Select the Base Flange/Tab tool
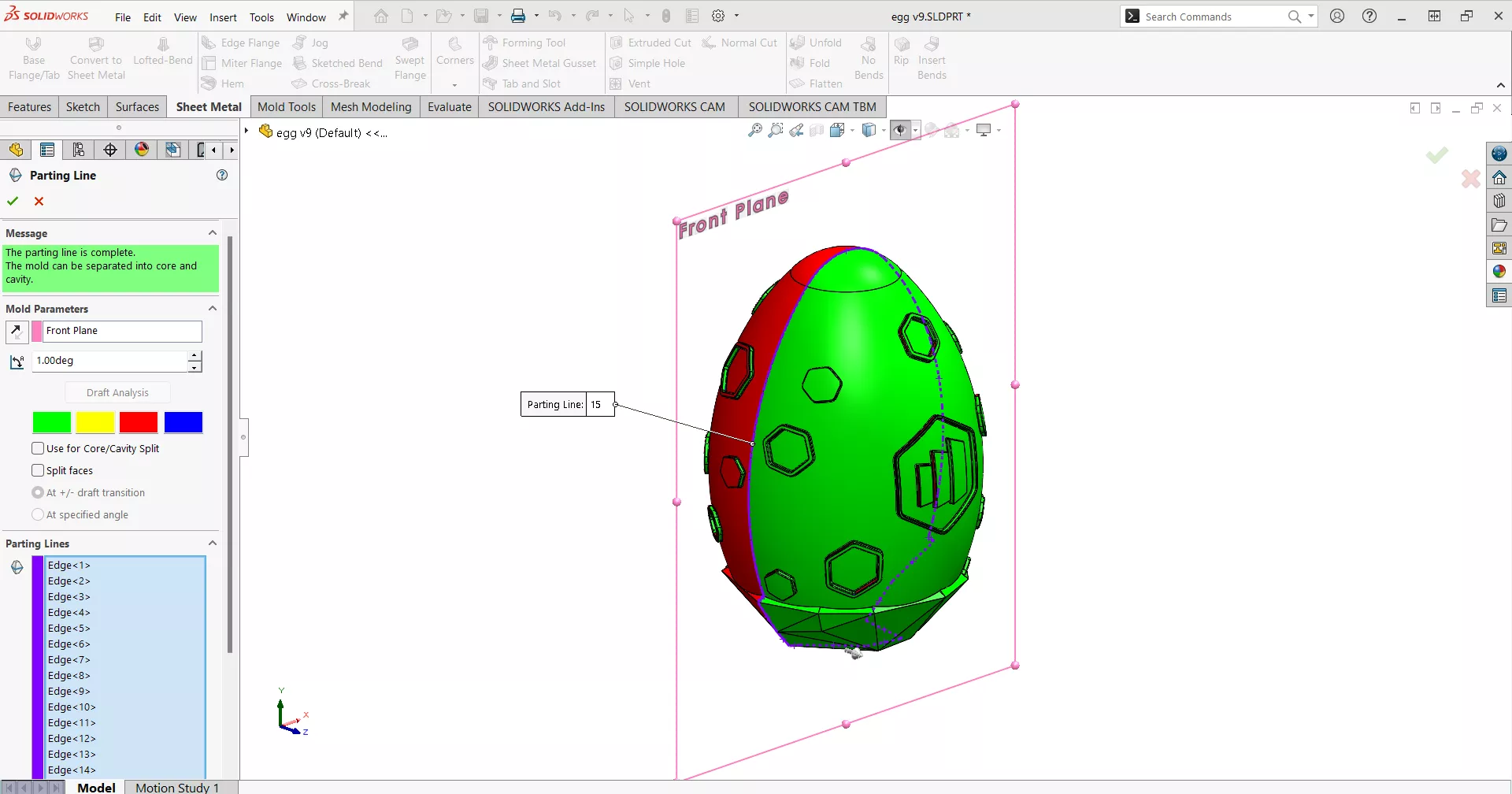The image size is (1512, 794). [33, 59]
